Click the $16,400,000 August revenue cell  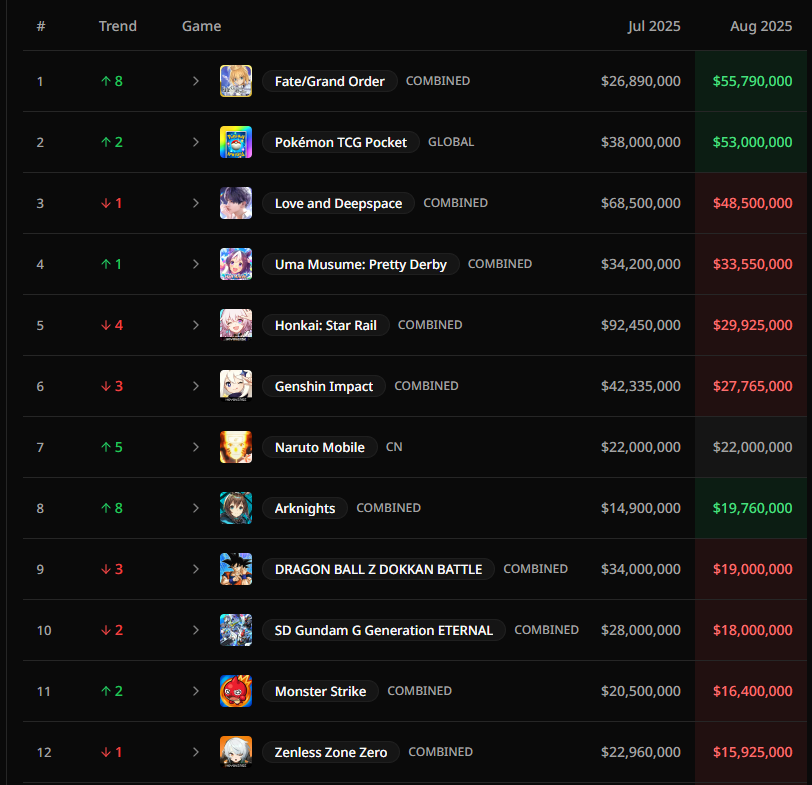coord(752,691)
